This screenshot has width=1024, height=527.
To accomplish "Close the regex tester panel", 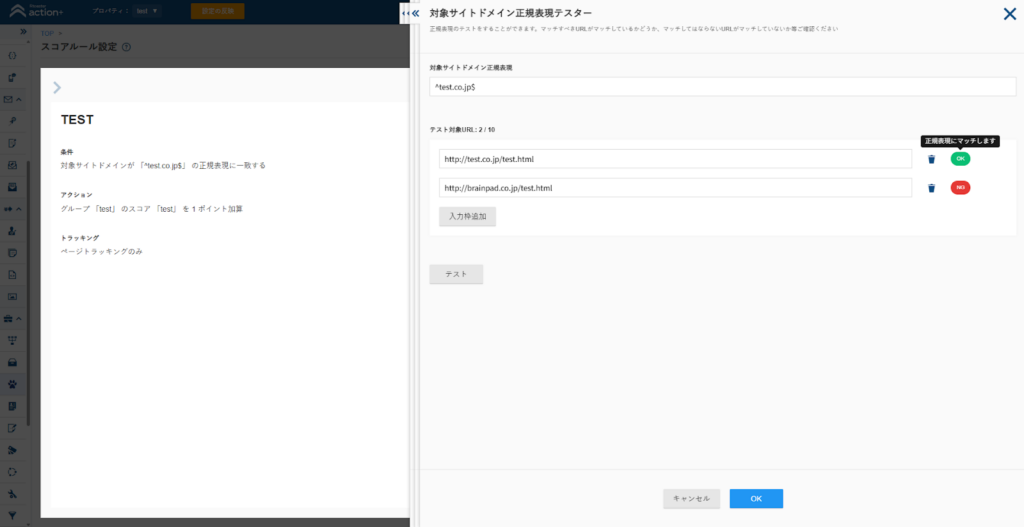I will pos(1009,14).
